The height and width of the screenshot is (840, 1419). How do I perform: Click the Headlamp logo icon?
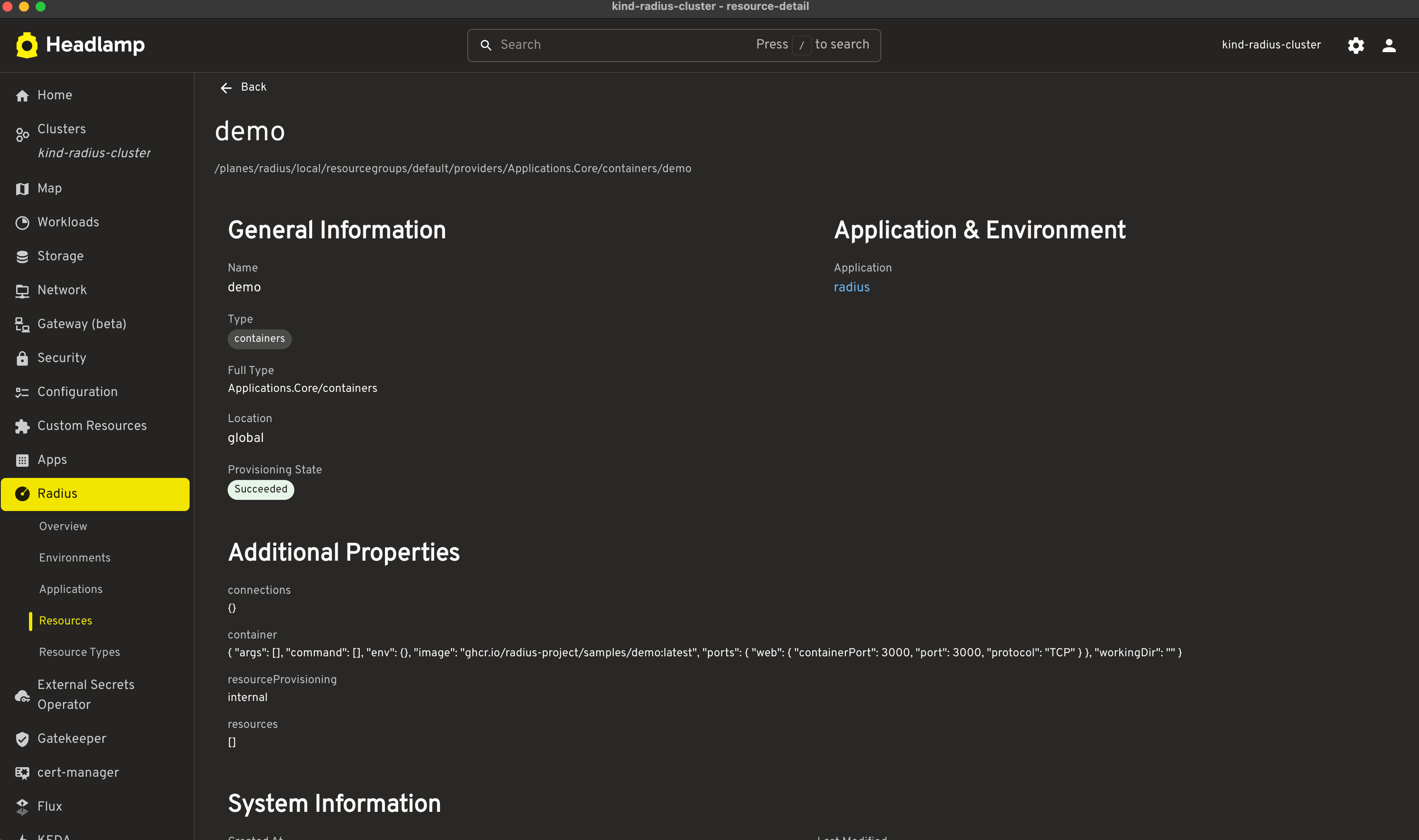[26, 45]
